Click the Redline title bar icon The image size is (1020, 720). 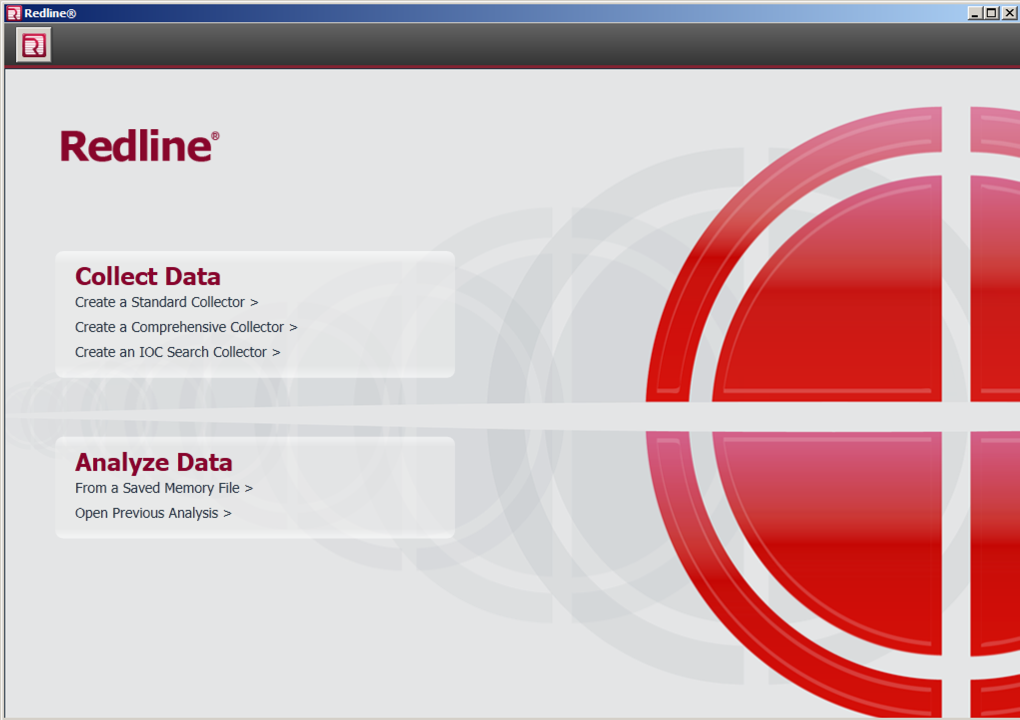coord(14,13)
